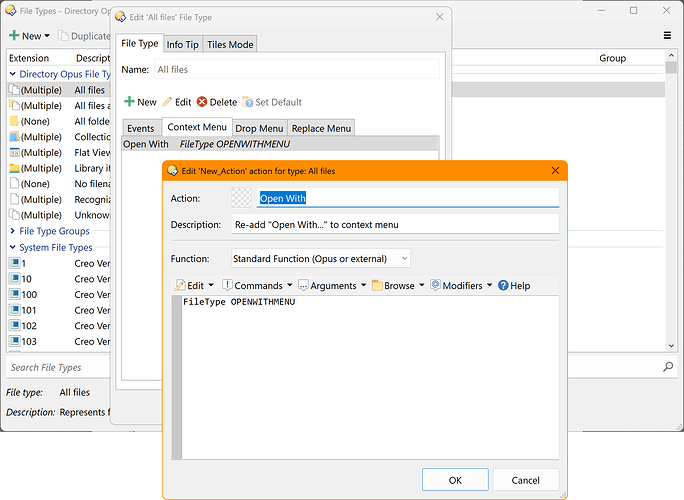Switch to the Drop Menu tab

pyautogui.click(x=260, y=128)
